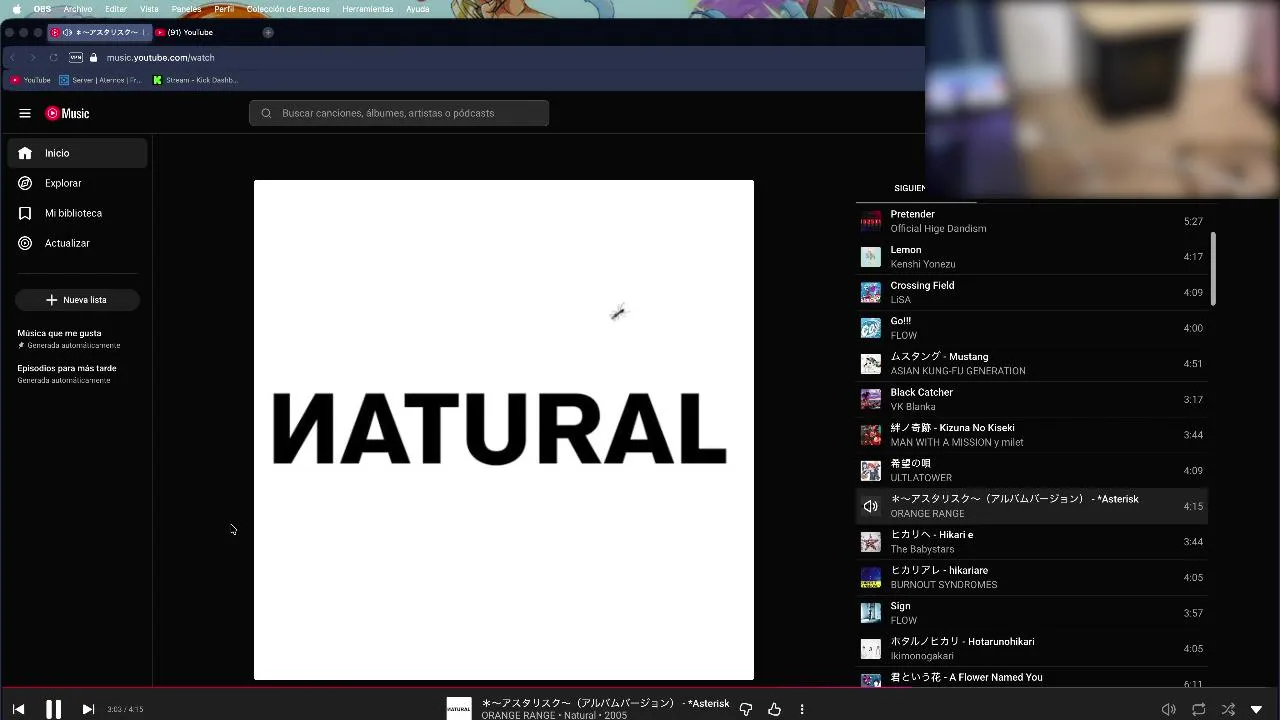Play Hikari e by The Babystars
This screenshot has height=720, width=1280.
[x=1032, y=542]
